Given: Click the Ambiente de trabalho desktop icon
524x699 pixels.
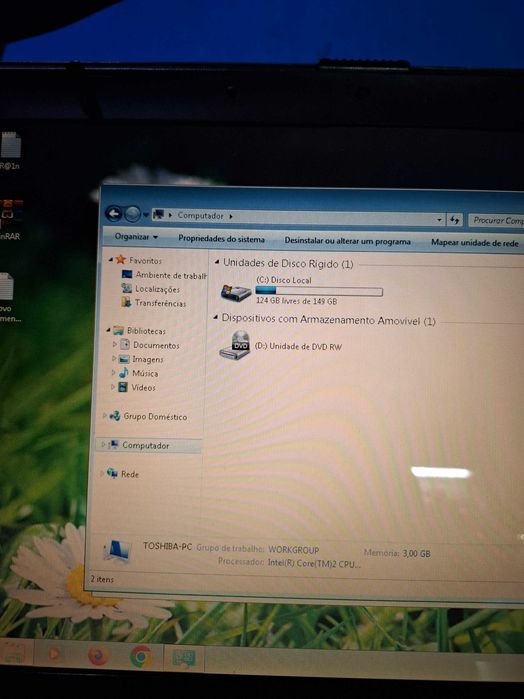Looking at the screenshot, I should (127, 275).
